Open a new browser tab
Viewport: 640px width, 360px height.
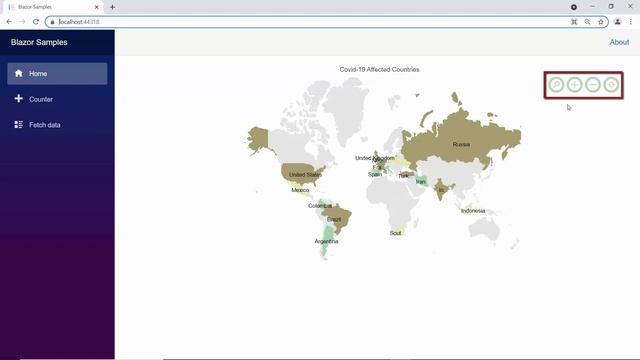[x=112, y=7]
